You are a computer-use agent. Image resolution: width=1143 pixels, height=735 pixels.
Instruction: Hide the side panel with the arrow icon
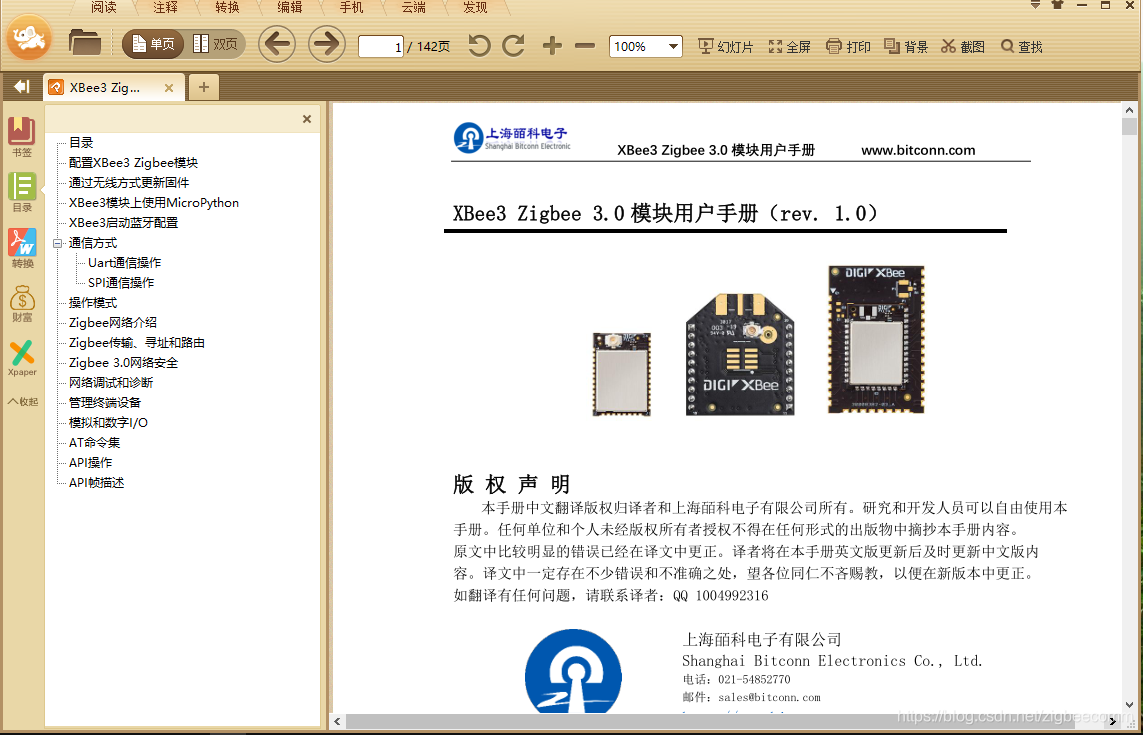(21, 87)
